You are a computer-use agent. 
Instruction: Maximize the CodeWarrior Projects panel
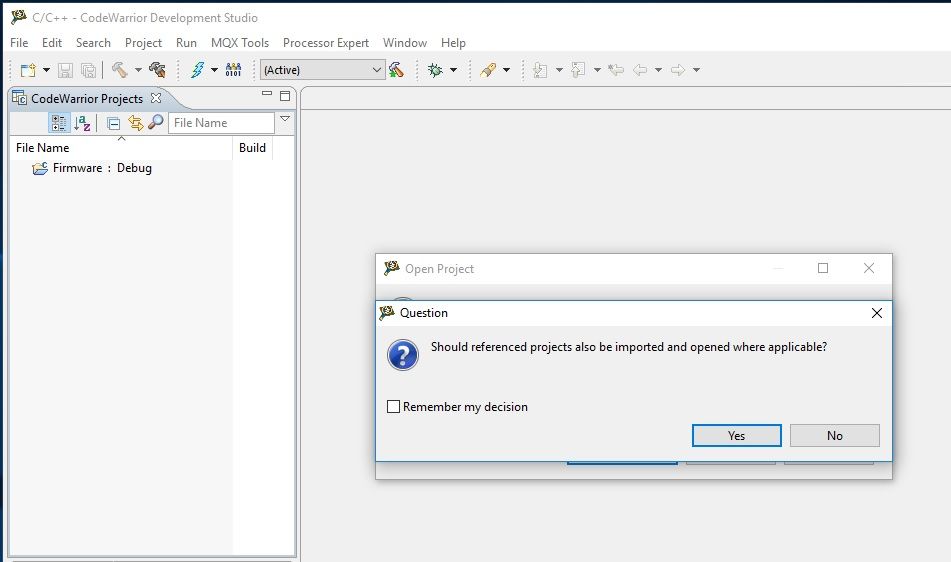[x=285, y=96]
